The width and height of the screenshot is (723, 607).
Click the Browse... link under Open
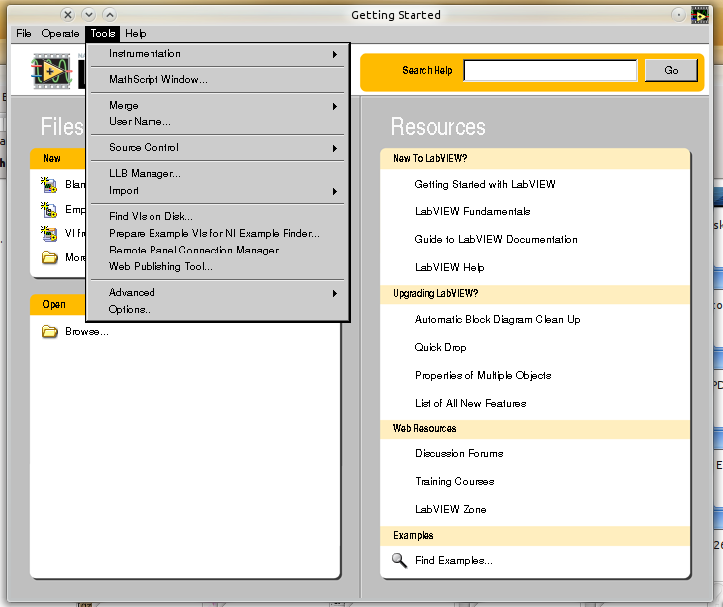(x=87, y=332)
